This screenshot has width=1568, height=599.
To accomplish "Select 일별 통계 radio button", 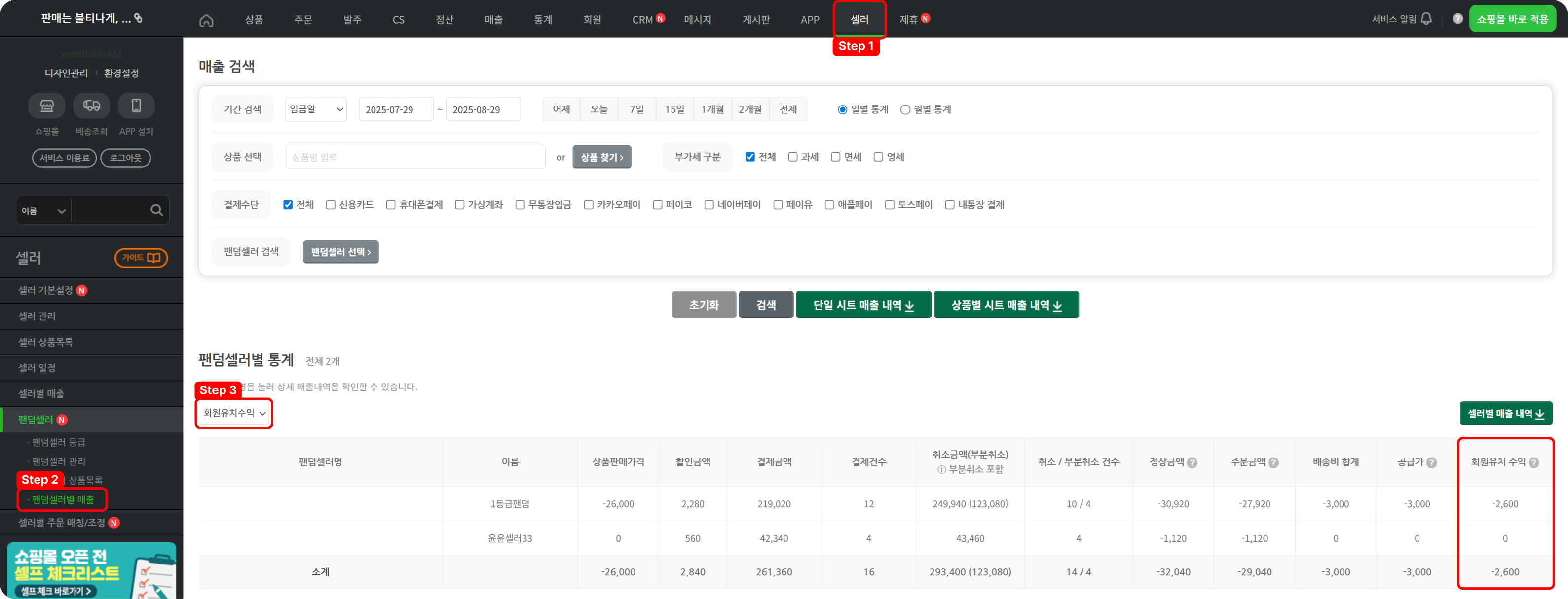I will pyautogui.click(x=842, y=109).
